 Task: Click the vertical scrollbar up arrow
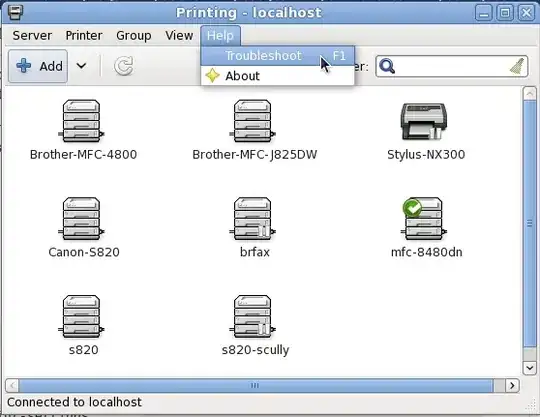(x=529, y=93)
